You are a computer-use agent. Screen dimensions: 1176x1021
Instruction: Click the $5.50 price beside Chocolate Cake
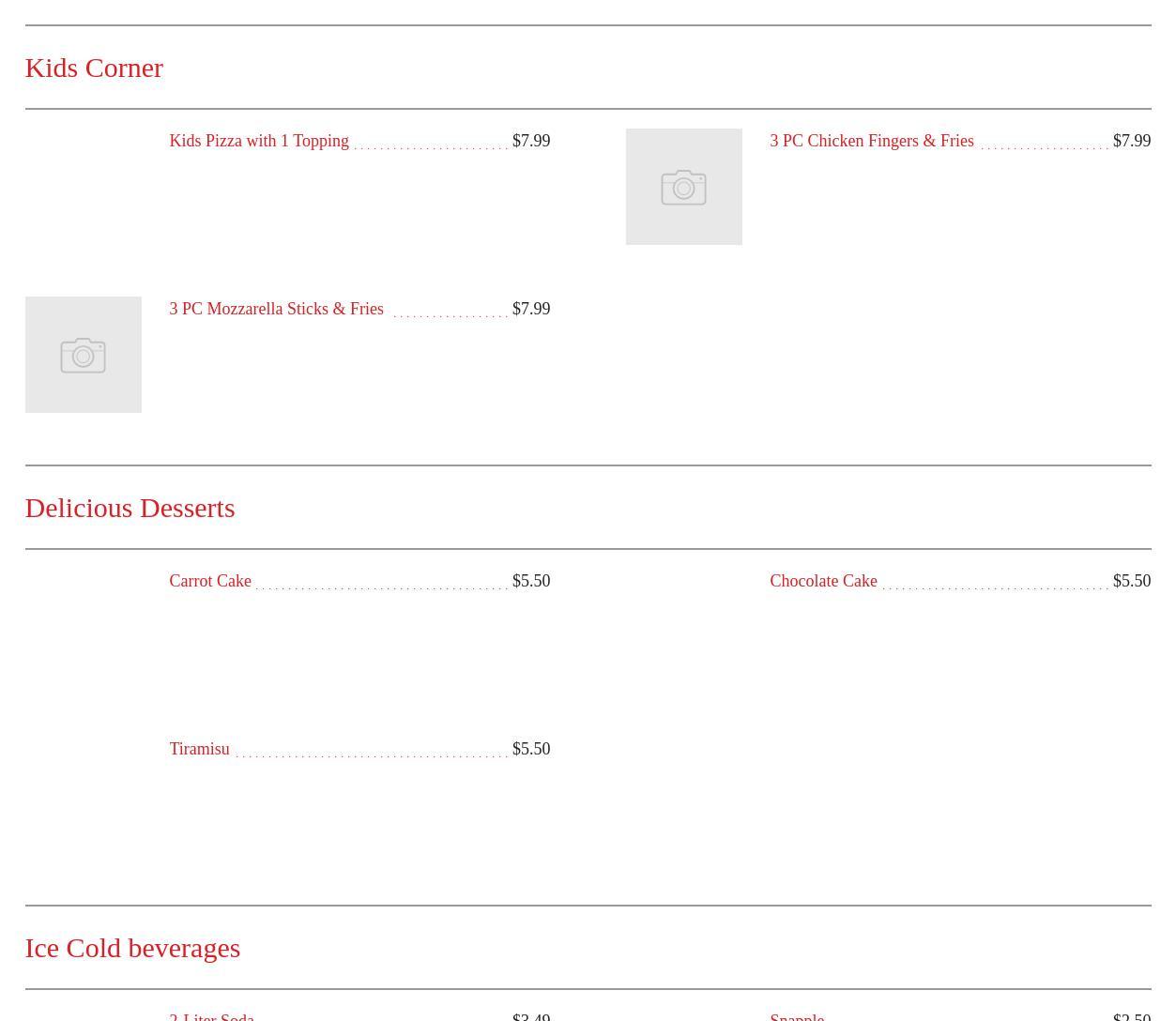[x=1131, y=581]
